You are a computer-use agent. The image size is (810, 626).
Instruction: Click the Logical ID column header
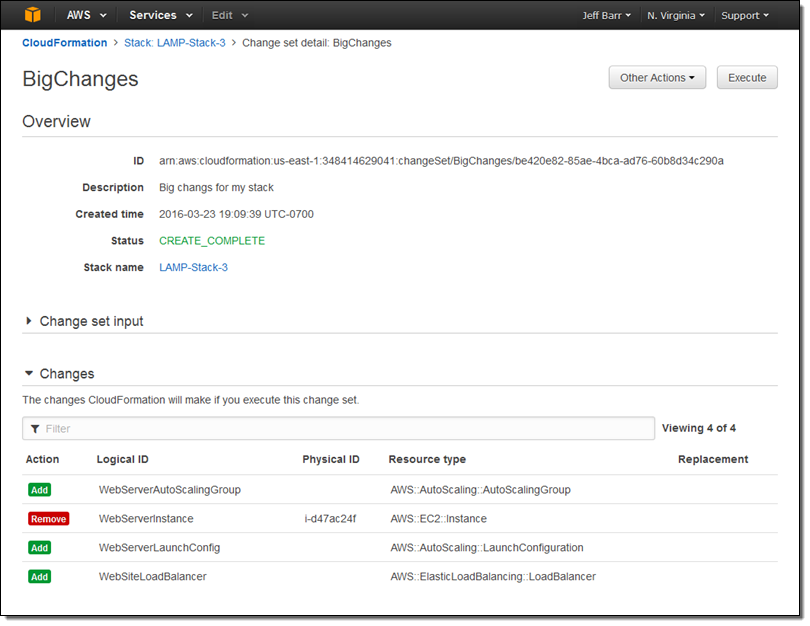pos(122,460)
